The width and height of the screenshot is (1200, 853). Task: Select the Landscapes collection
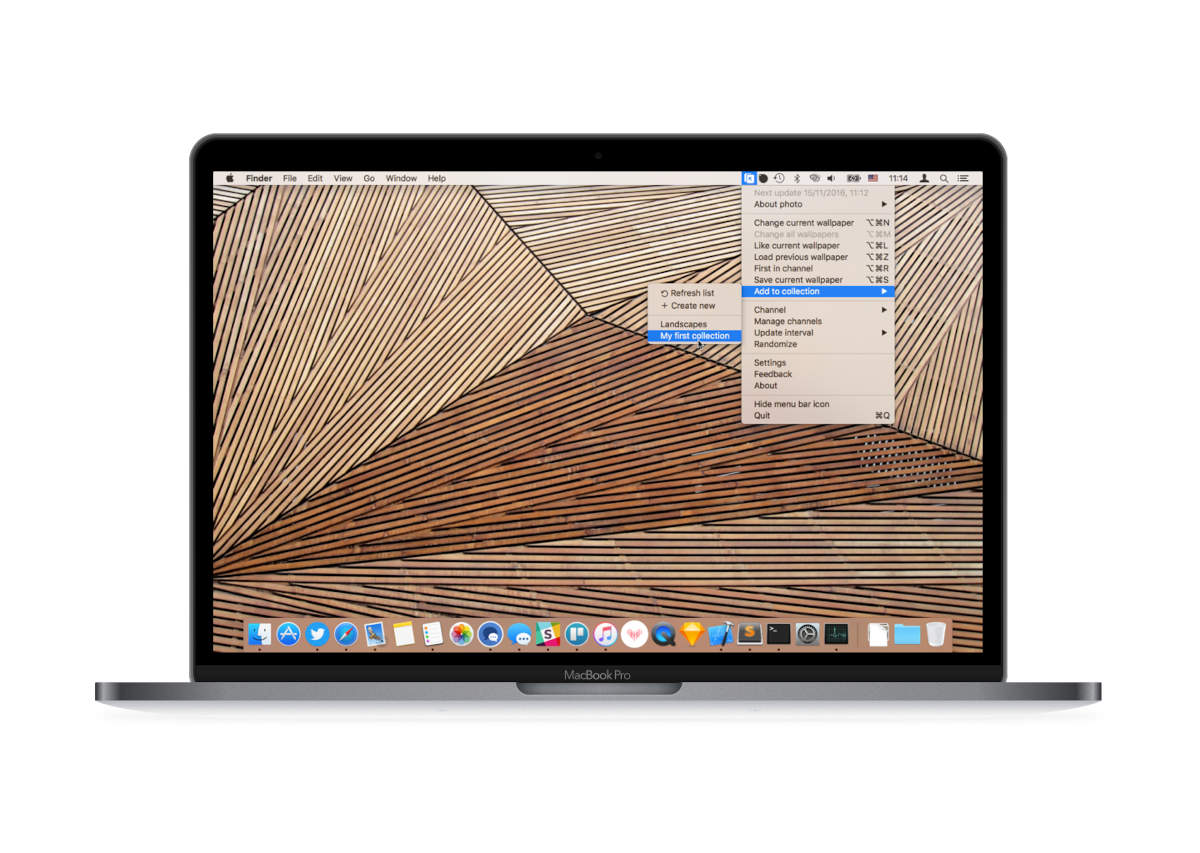coord(695,324)
